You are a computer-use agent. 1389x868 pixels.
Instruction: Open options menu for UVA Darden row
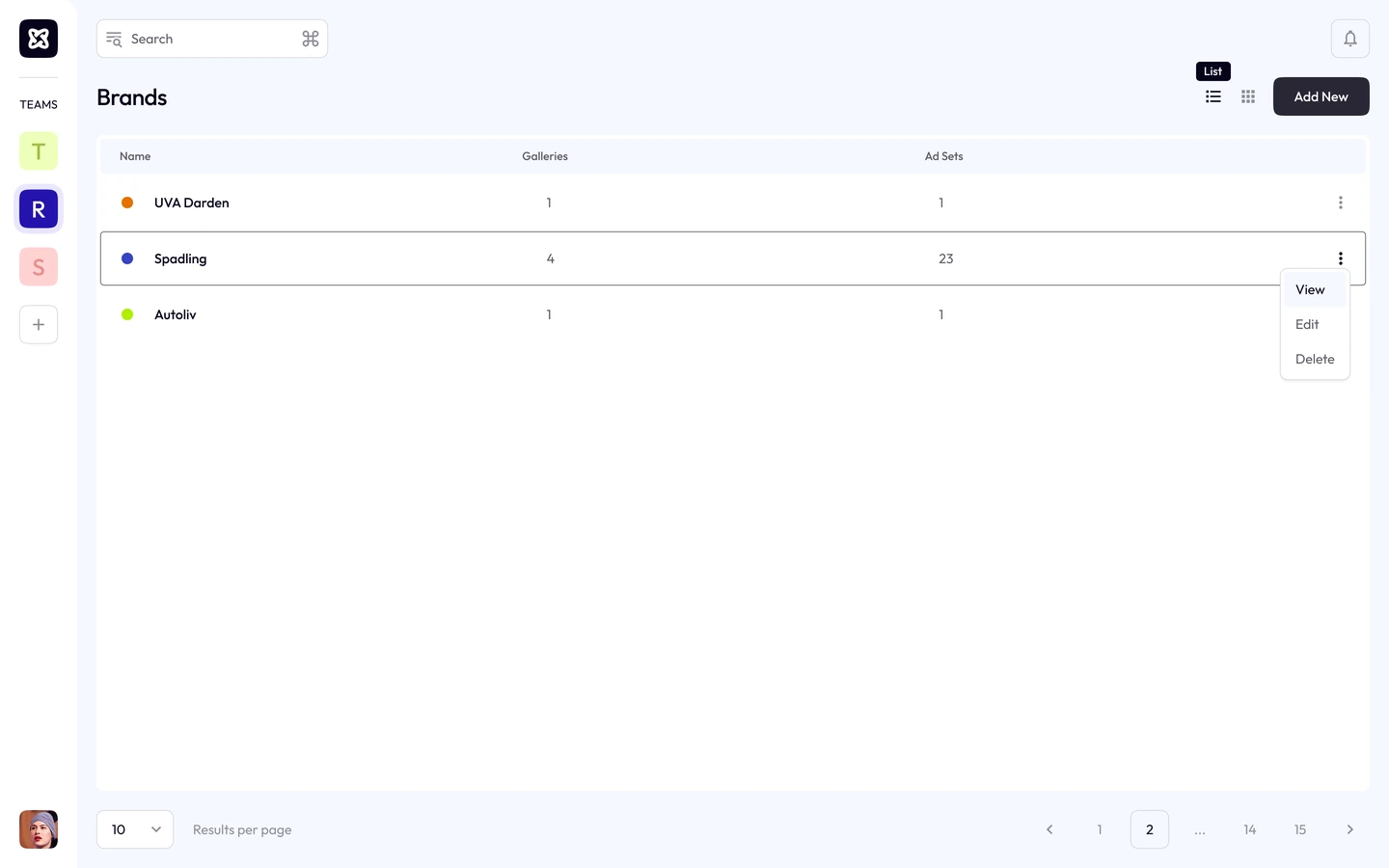click(x=1340, y=203)
